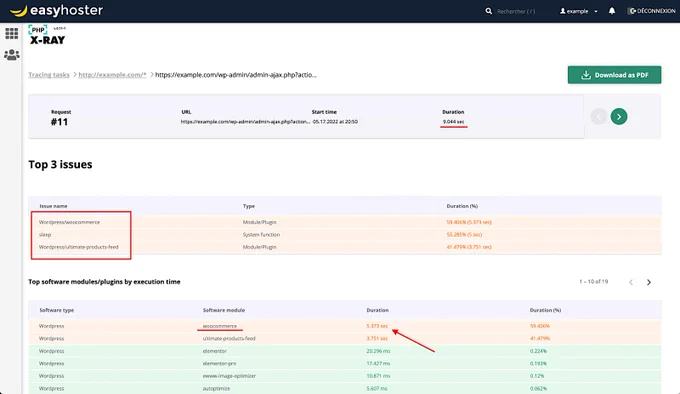Click woocommerce software module cell

[220, 326]
